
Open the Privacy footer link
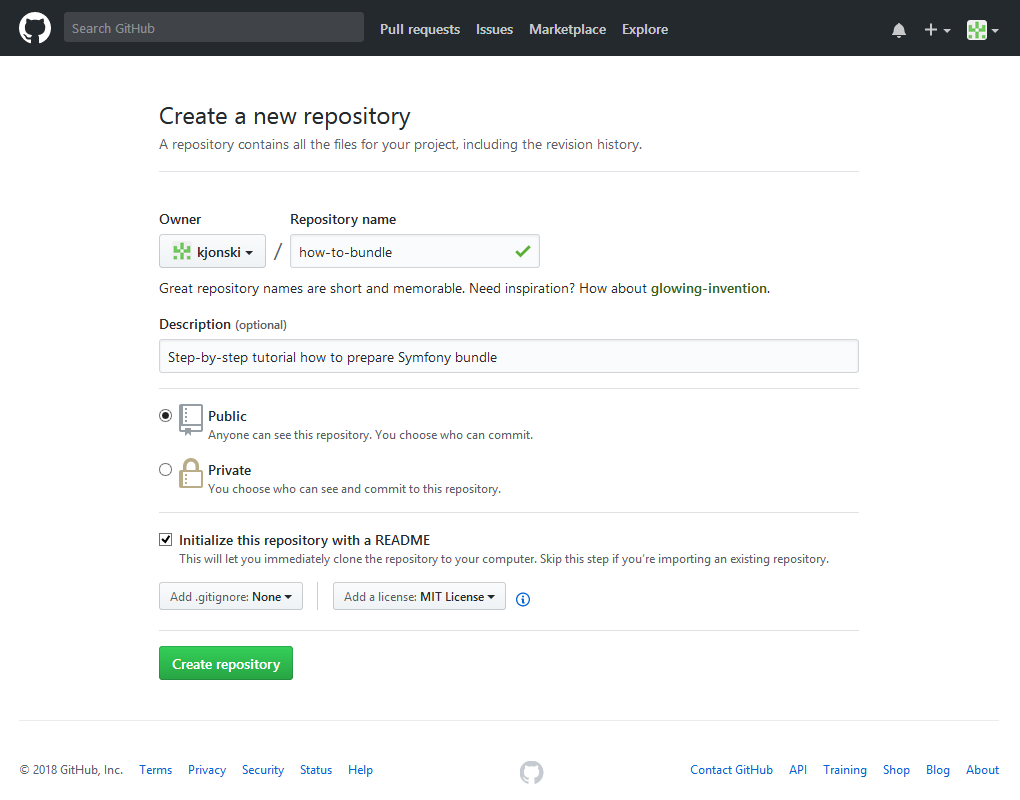pyautogui.click(x=207, y=770)
